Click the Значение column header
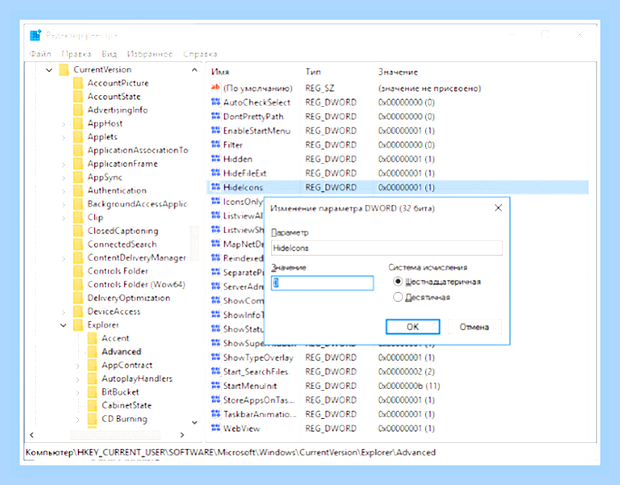 (x=398, y=72)
